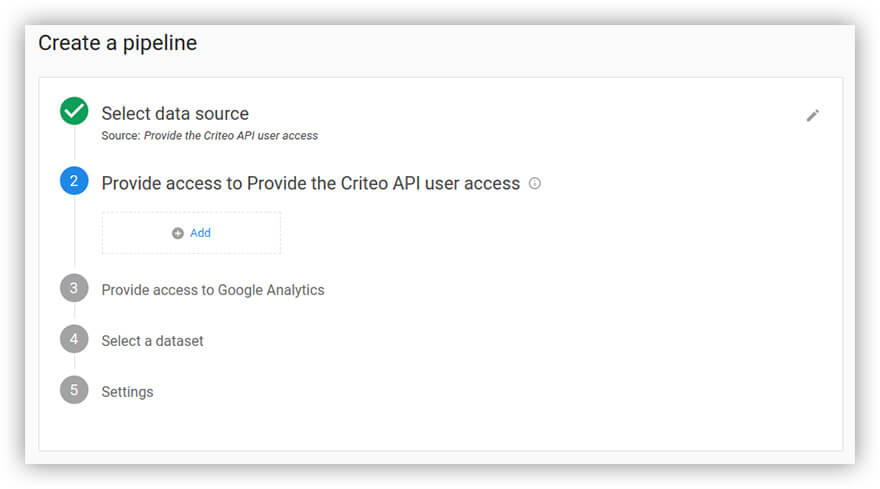
Task: Go to the Settings step label
Action: (x=127, y=392)
